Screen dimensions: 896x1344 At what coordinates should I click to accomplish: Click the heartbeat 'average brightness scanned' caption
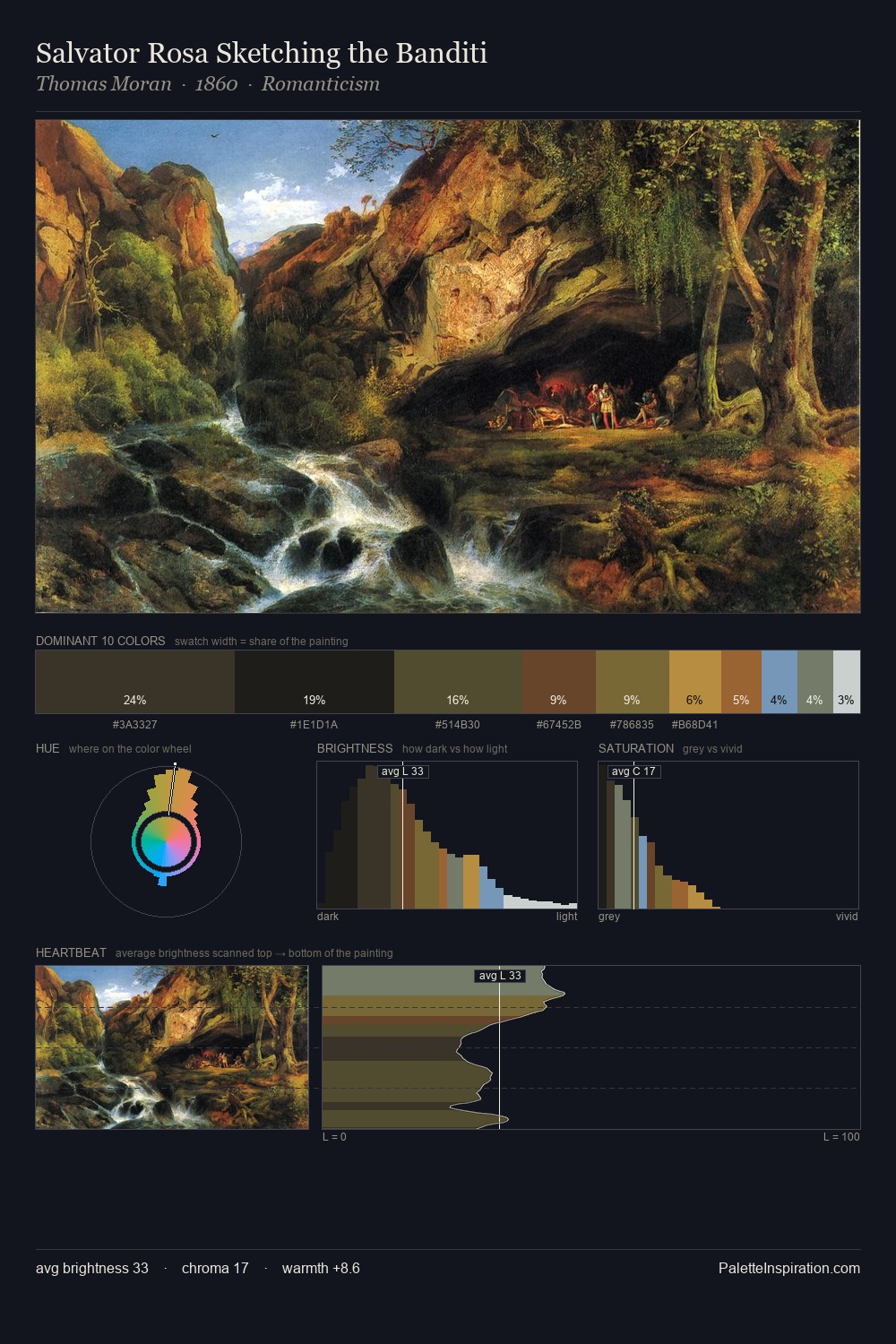coord(254,953)
